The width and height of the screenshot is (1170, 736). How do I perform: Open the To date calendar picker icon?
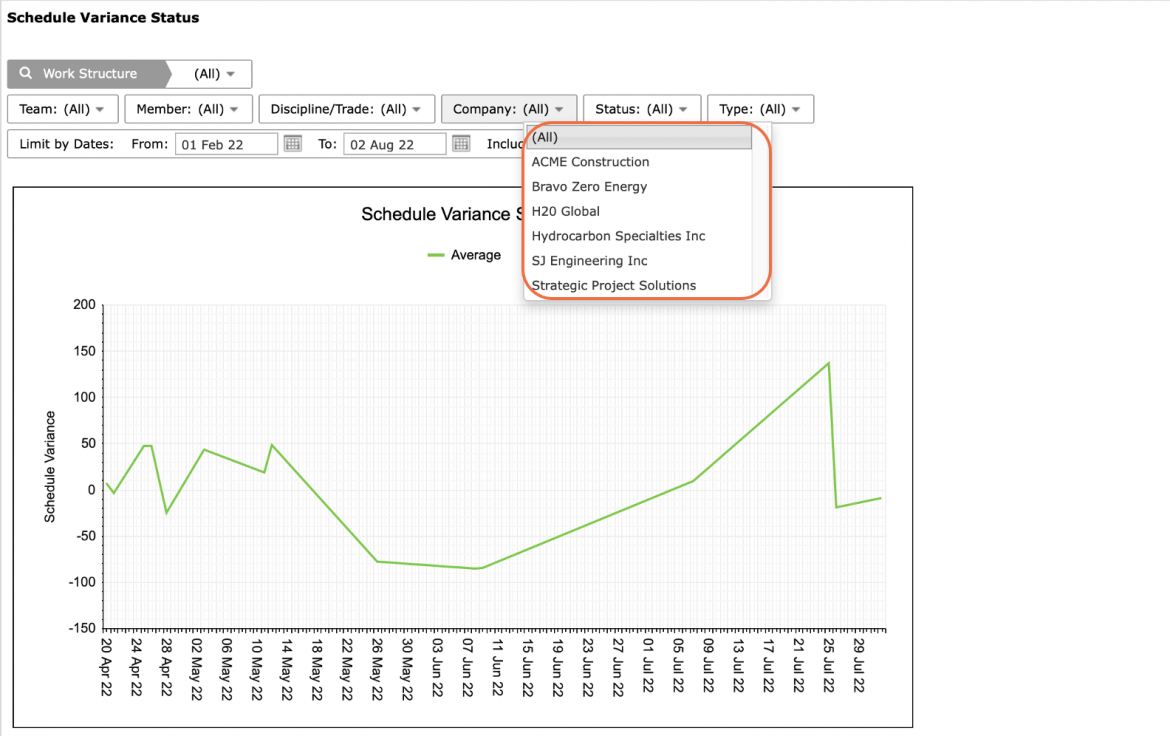461,143
